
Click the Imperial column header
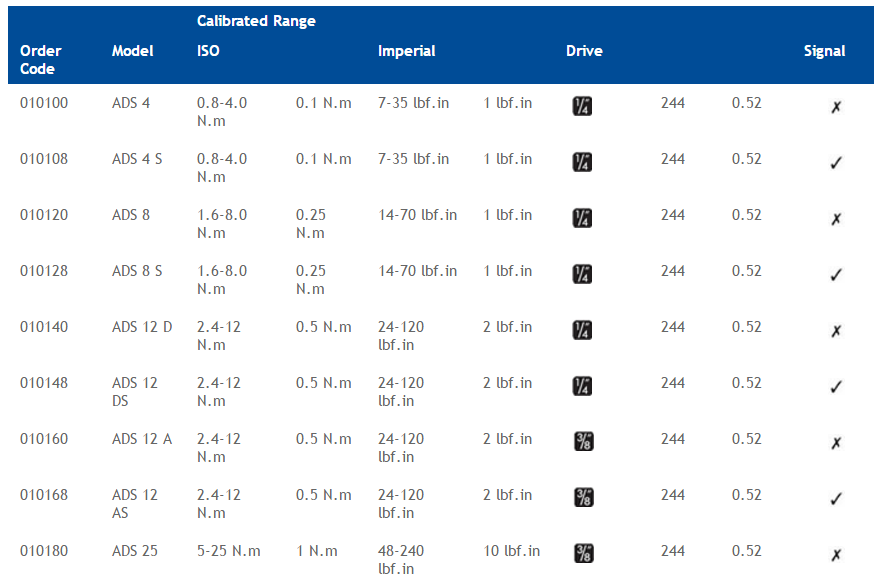pos(406,51)
